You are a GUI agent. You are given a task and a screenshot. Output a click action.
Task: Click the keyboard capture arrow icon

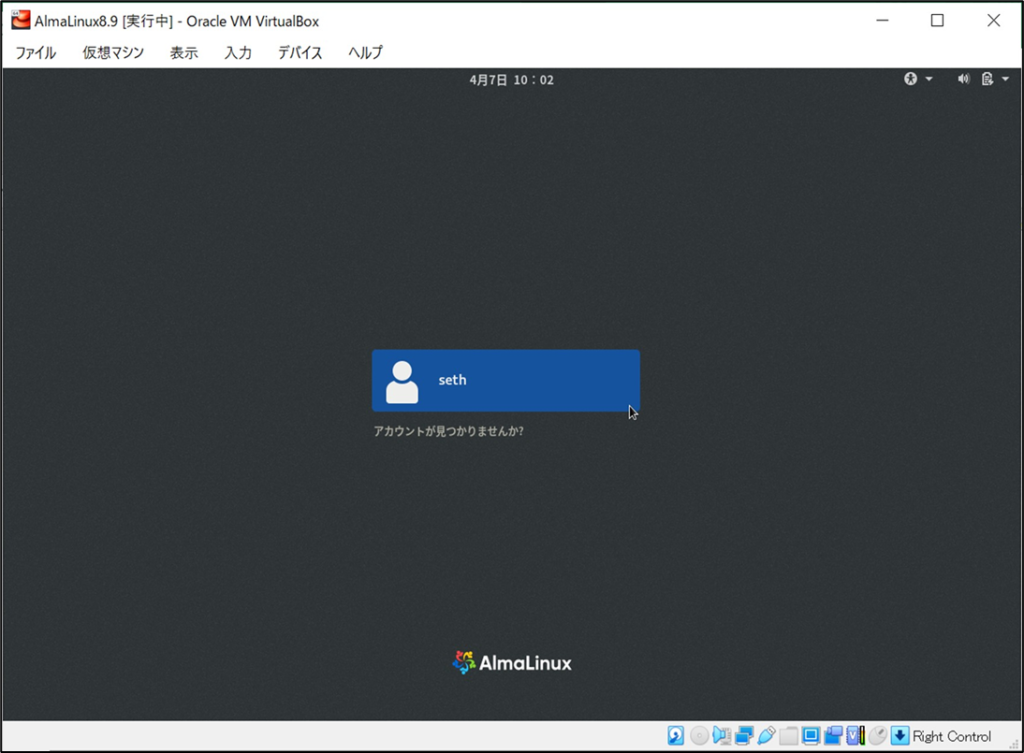pos(900,736)
